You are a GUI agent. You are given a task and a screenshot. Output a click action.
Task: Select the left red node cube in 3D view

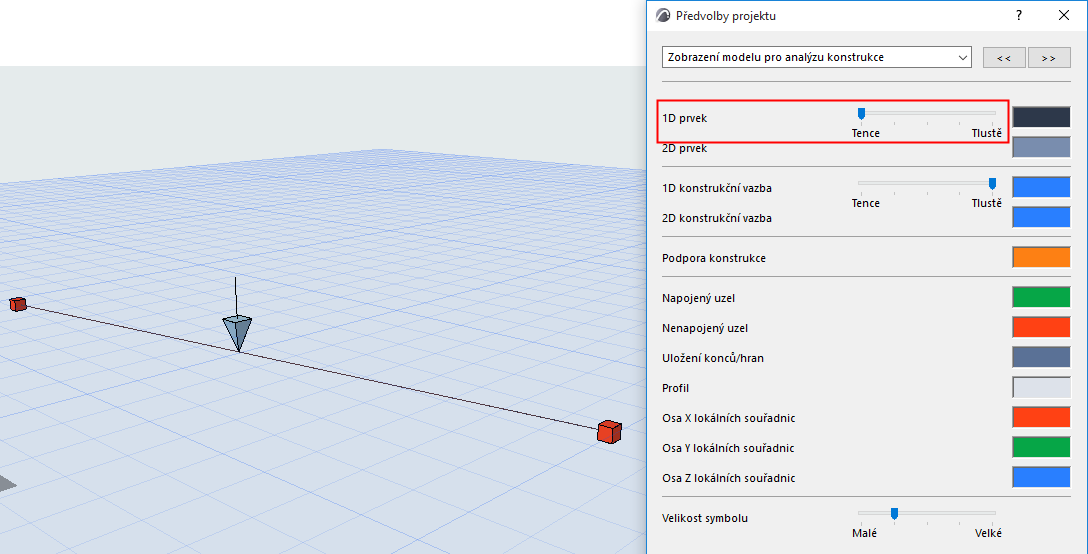(18, 304)
